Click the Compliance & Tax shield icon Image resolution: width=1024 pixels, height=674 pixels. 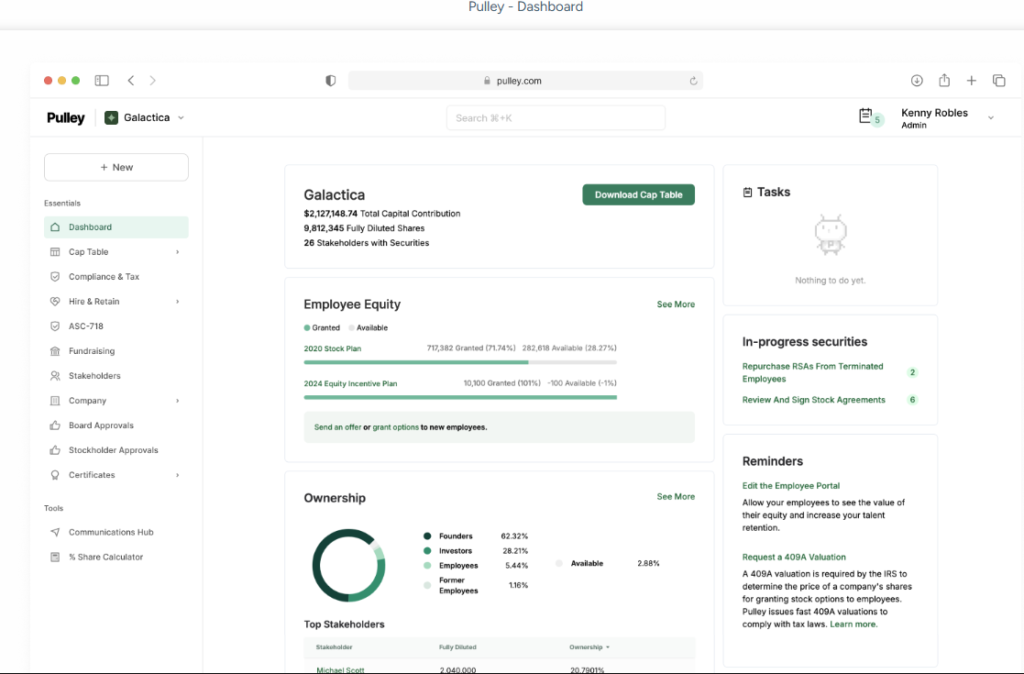coord(55,277)
